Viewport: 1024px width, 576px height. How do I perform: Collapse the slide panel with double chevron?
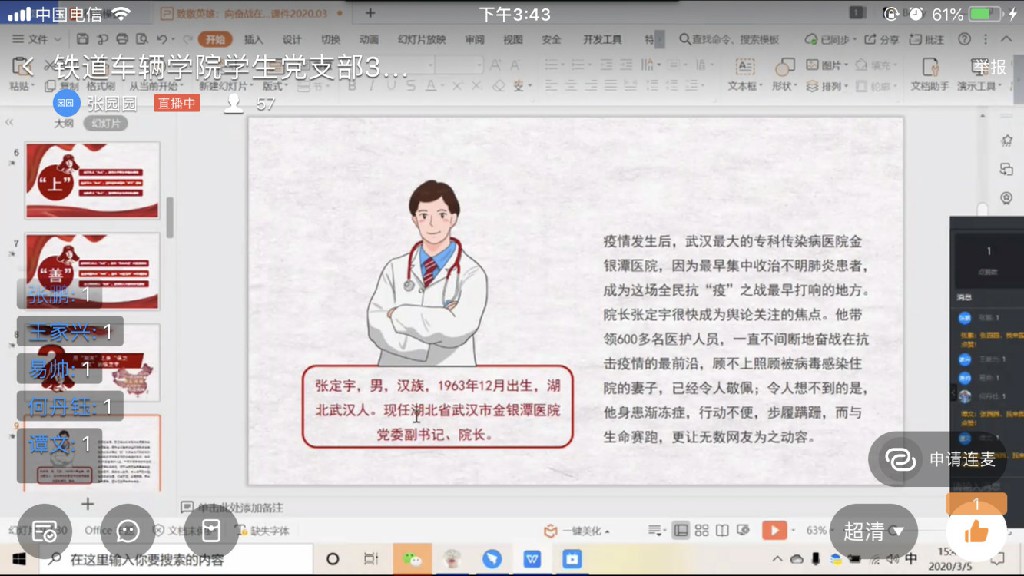tap(9, 122)
